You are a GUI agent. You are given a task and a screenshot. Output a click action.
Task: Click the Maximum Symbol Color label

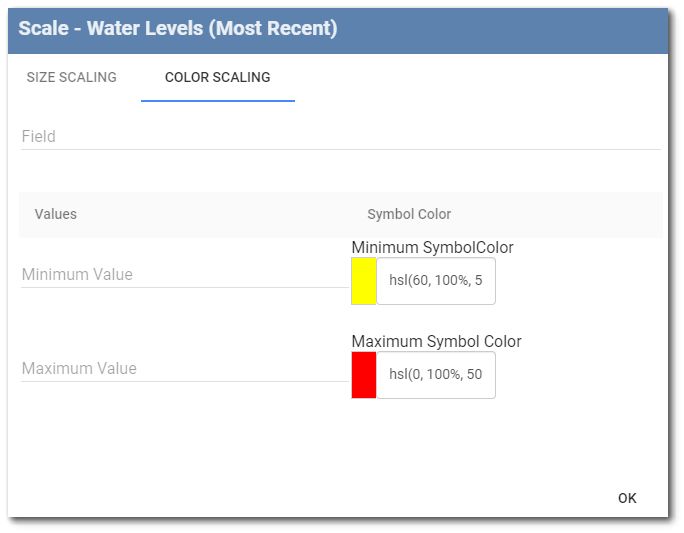(436, 341)
